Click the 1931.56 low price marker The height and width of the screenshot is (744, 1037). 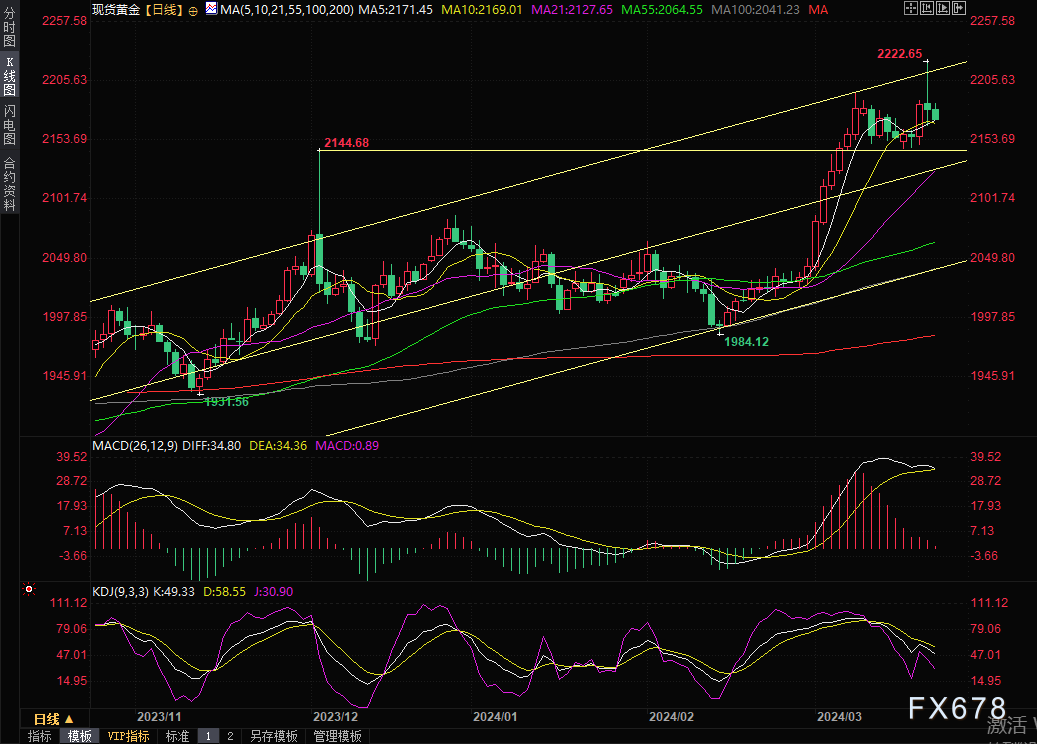tap(226, 401)
